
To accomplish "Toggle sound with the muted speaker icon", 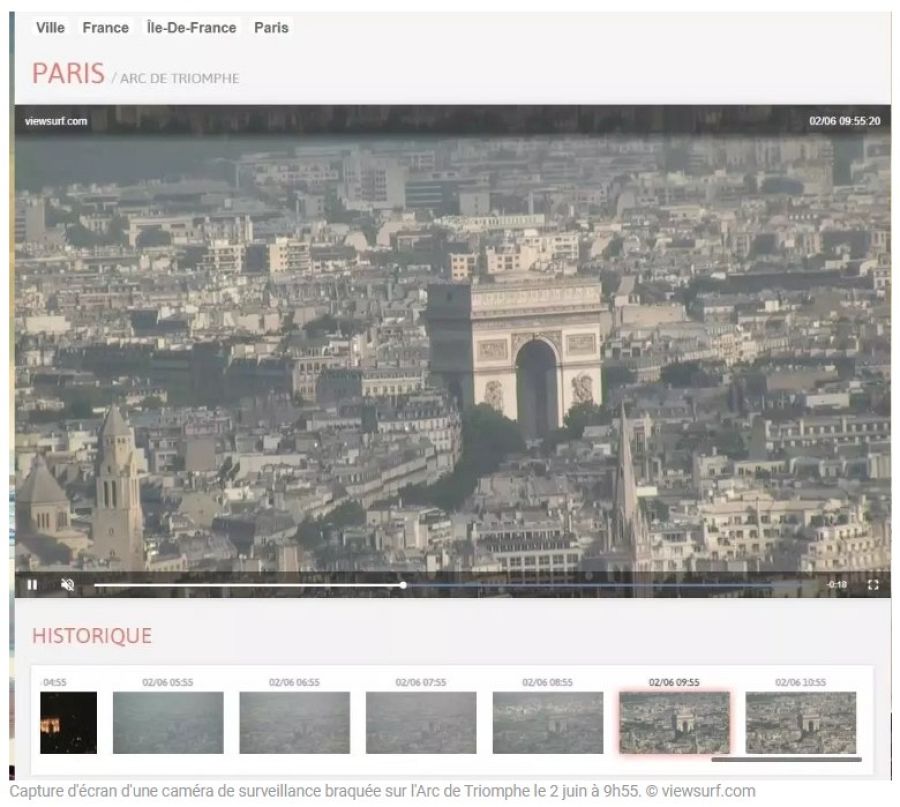I will [x=65, y=584].
